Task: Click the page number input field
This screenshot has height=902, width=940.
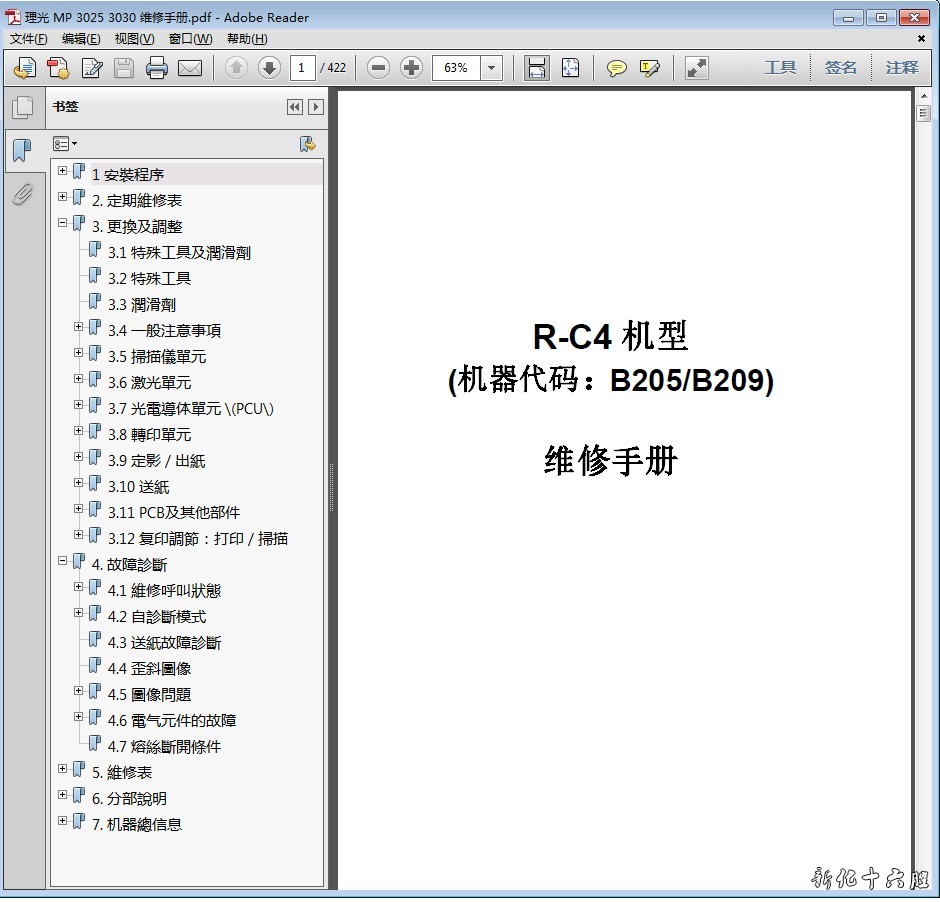Action: [301, 68]
